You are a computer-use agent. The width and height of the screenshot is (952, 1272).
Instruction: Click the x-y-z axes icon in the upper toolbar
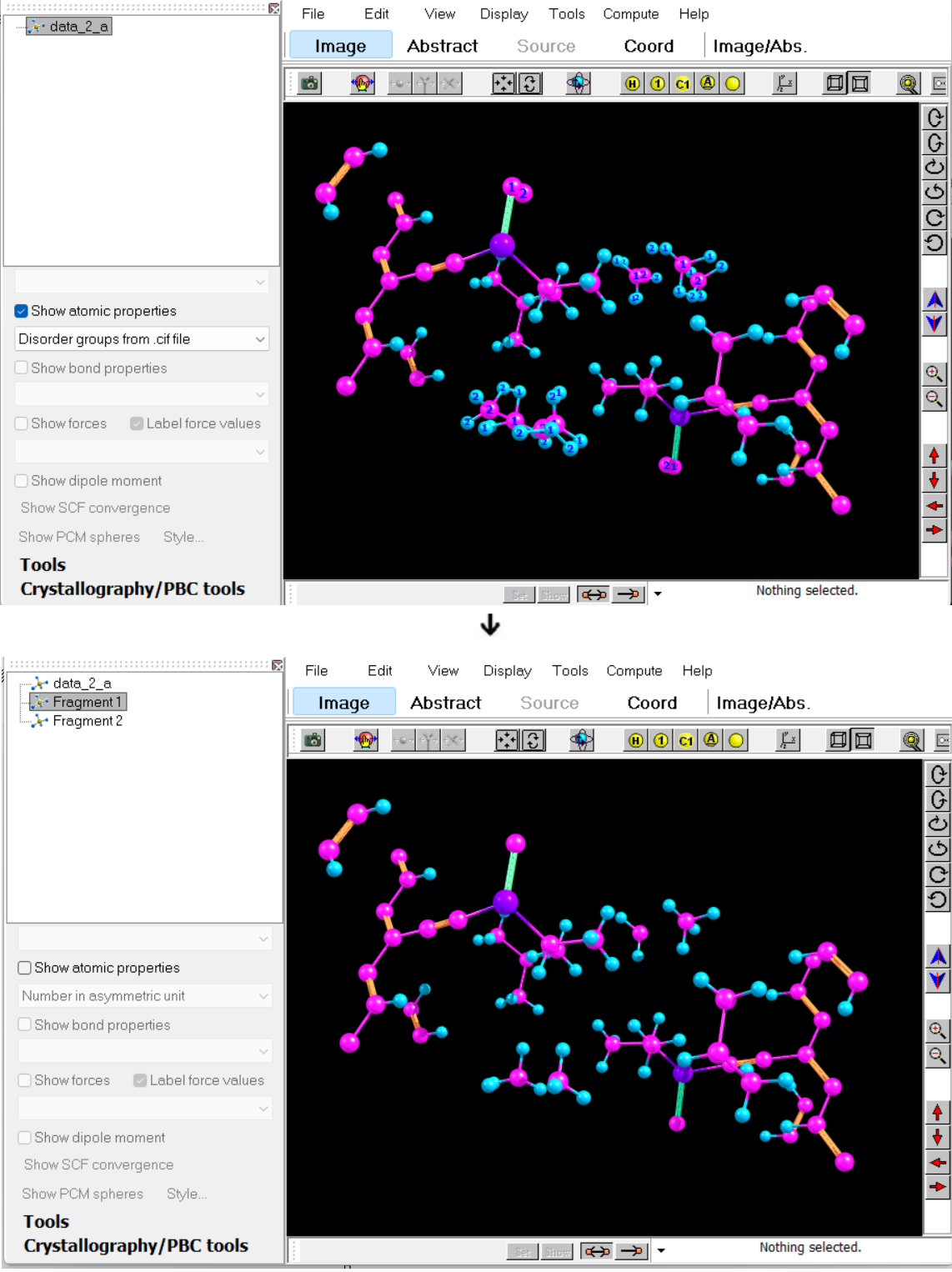784,83
